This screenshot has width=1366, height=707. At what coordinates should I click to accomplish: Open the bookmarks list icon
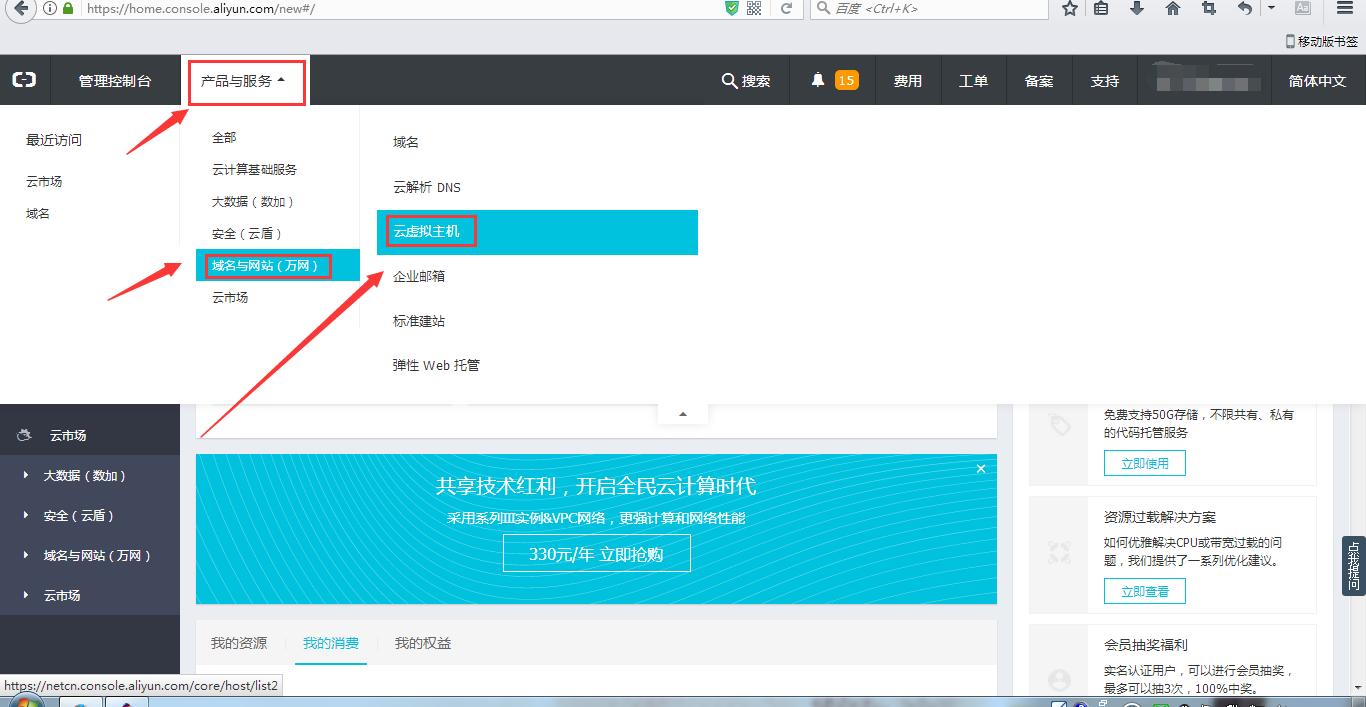[x=1101, y=8]
